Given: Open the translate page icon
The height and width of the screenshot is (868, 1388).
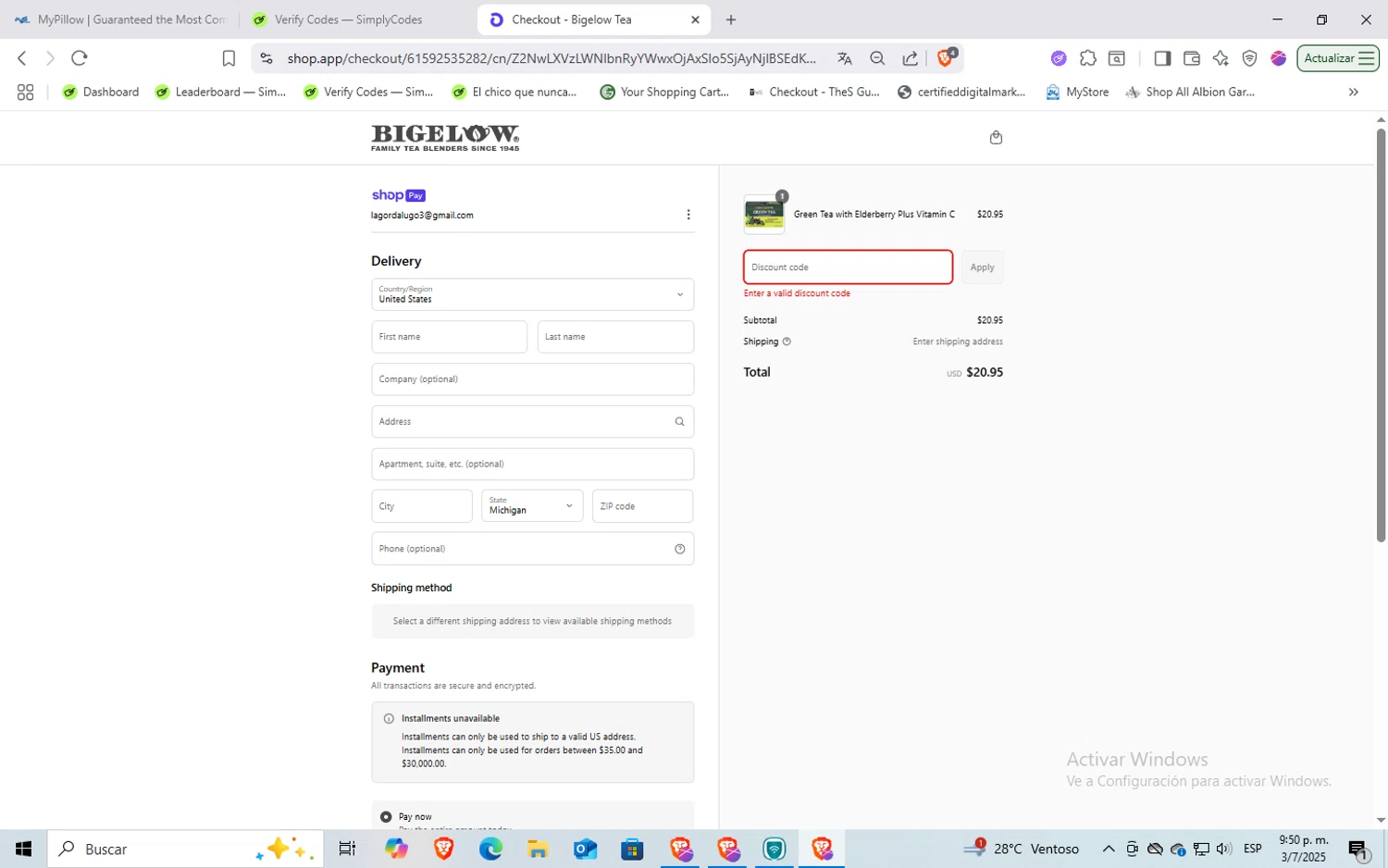Looking at the screenshot, I should 844,58.
